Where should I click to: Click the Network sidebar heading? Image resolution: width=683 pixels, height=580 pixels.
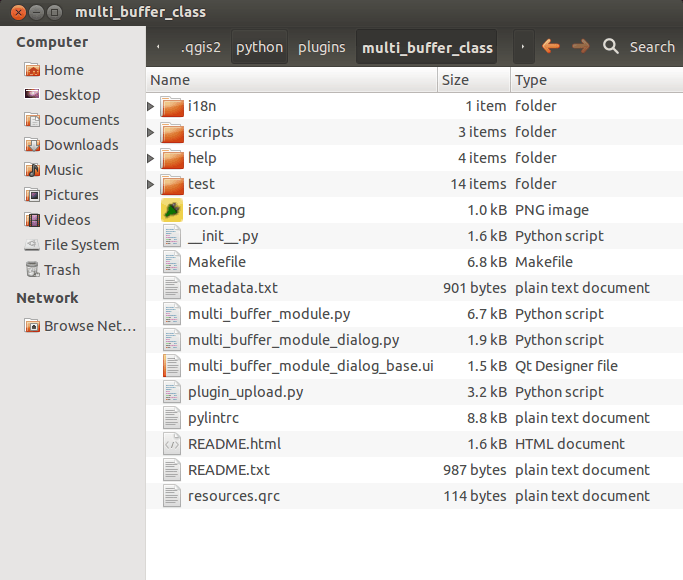click(47, 298)
